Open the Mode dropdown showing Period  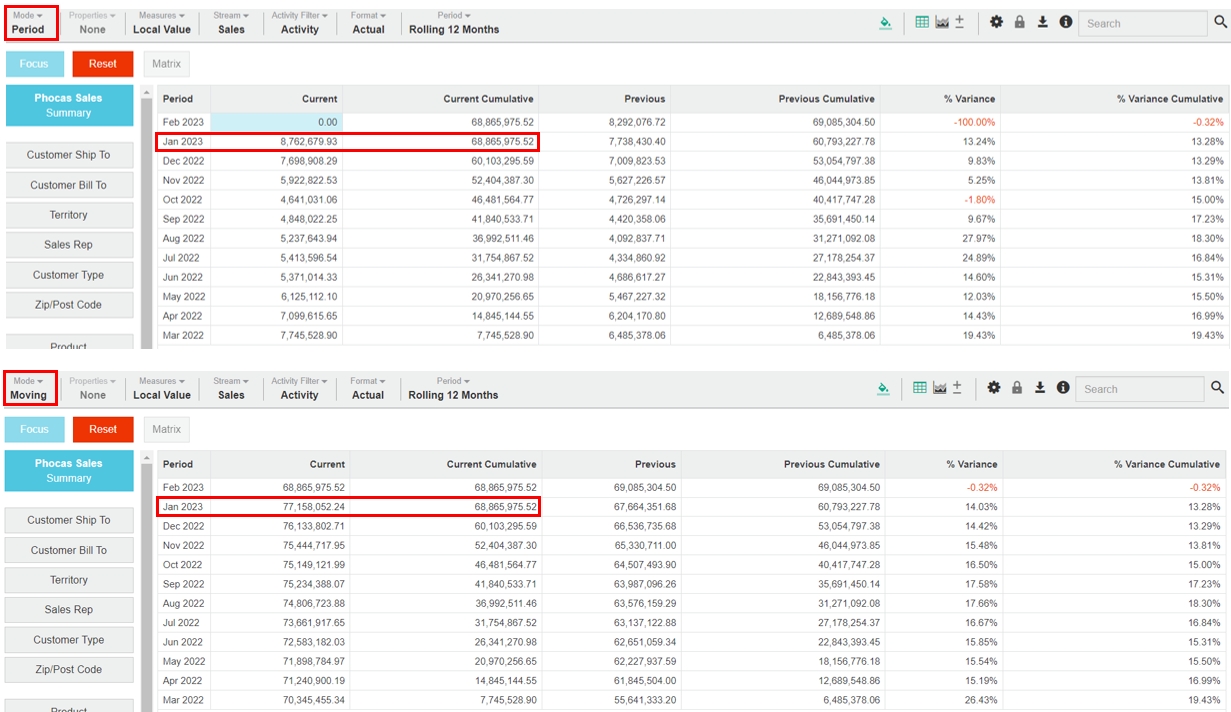[29, 23]
